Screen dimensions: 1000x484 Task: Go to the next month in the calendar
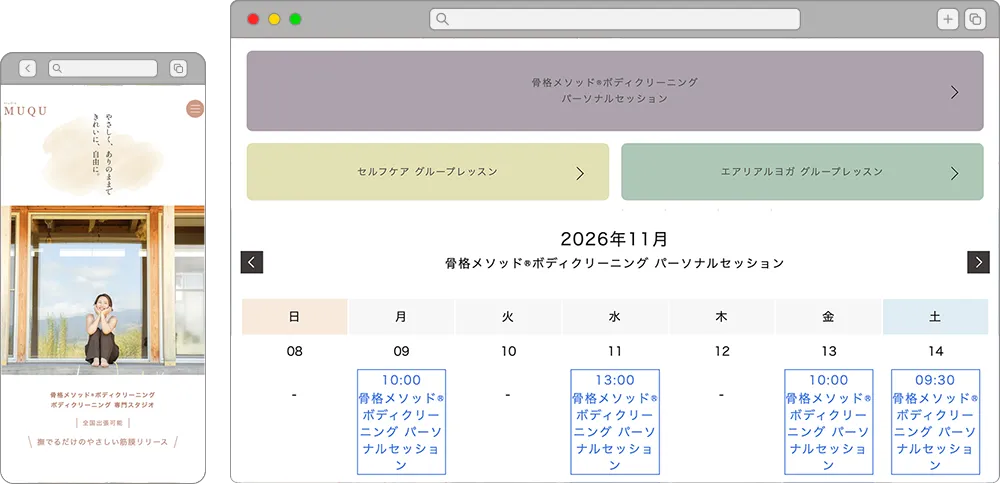pyautogui.click(x=978, y=262)
